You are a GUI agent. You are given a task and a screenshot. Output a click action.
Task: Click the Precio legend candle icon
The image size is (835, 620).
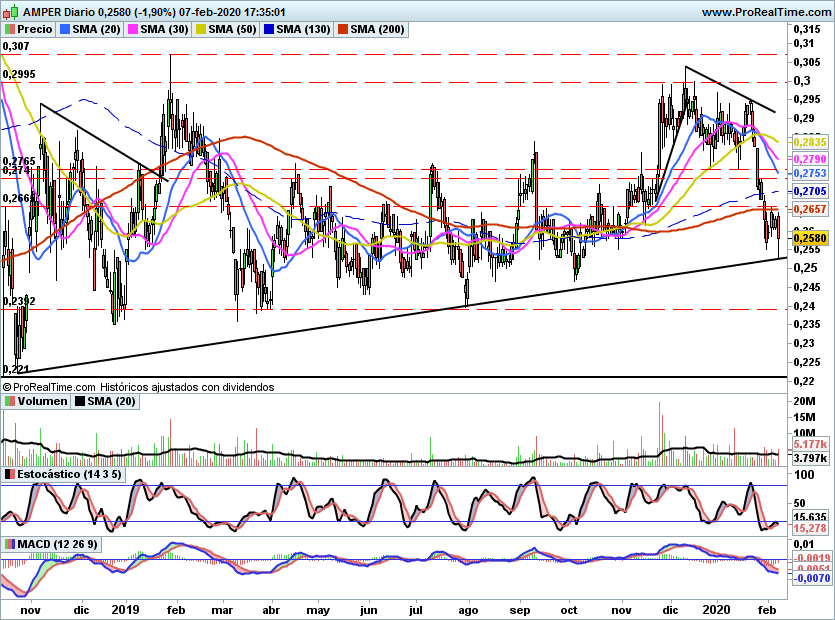[x=10, y=29]
